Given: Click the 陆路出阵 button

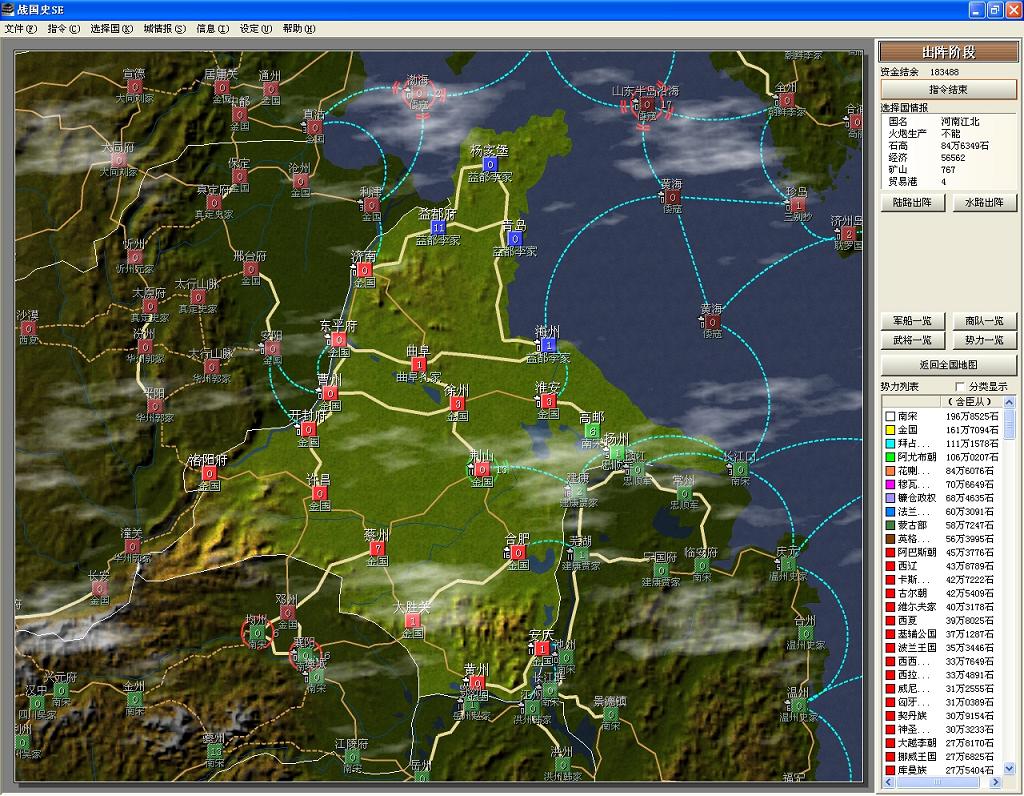Looking at the screenshot, I should pyautogui.click(x=912, y=202).
